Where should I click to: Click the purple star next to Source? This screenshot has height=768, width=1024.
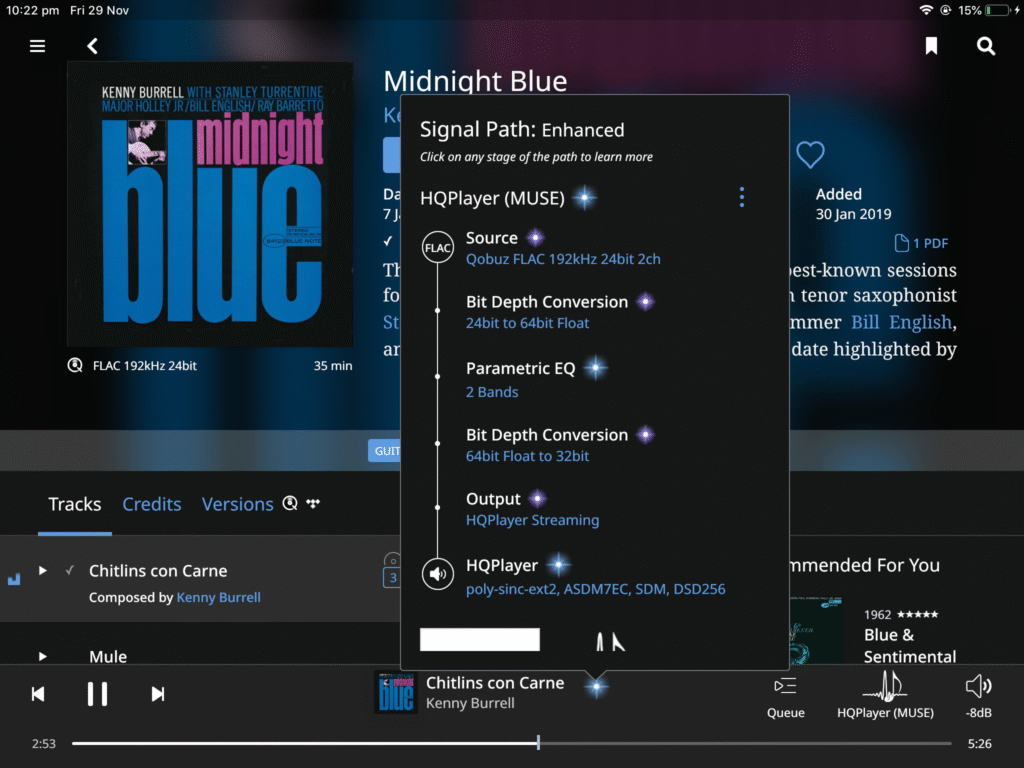coord(536,238)
